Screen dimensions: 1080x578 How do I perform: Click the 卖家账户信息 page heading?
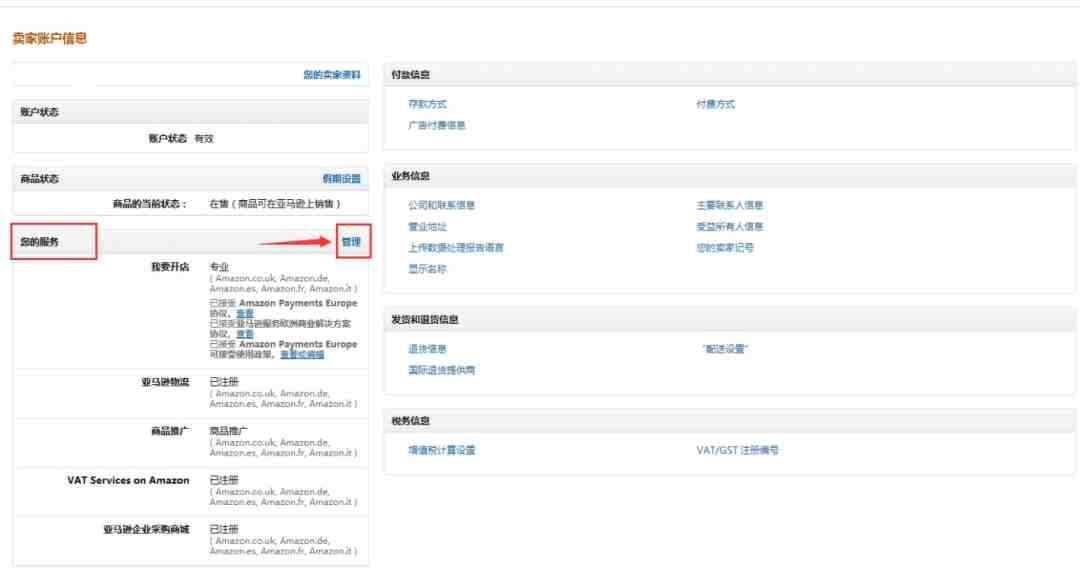pos(50,39)
